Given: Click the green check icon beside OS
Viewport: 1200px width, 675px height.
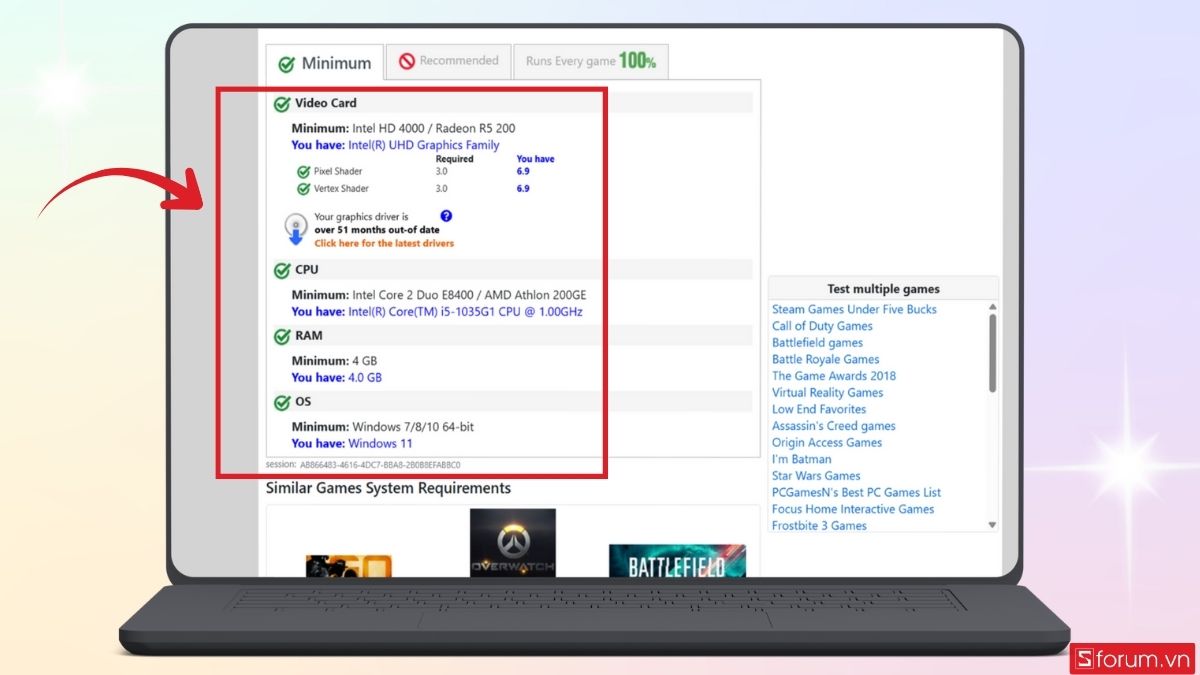Looking at the screenshot, I should [282, 402].
